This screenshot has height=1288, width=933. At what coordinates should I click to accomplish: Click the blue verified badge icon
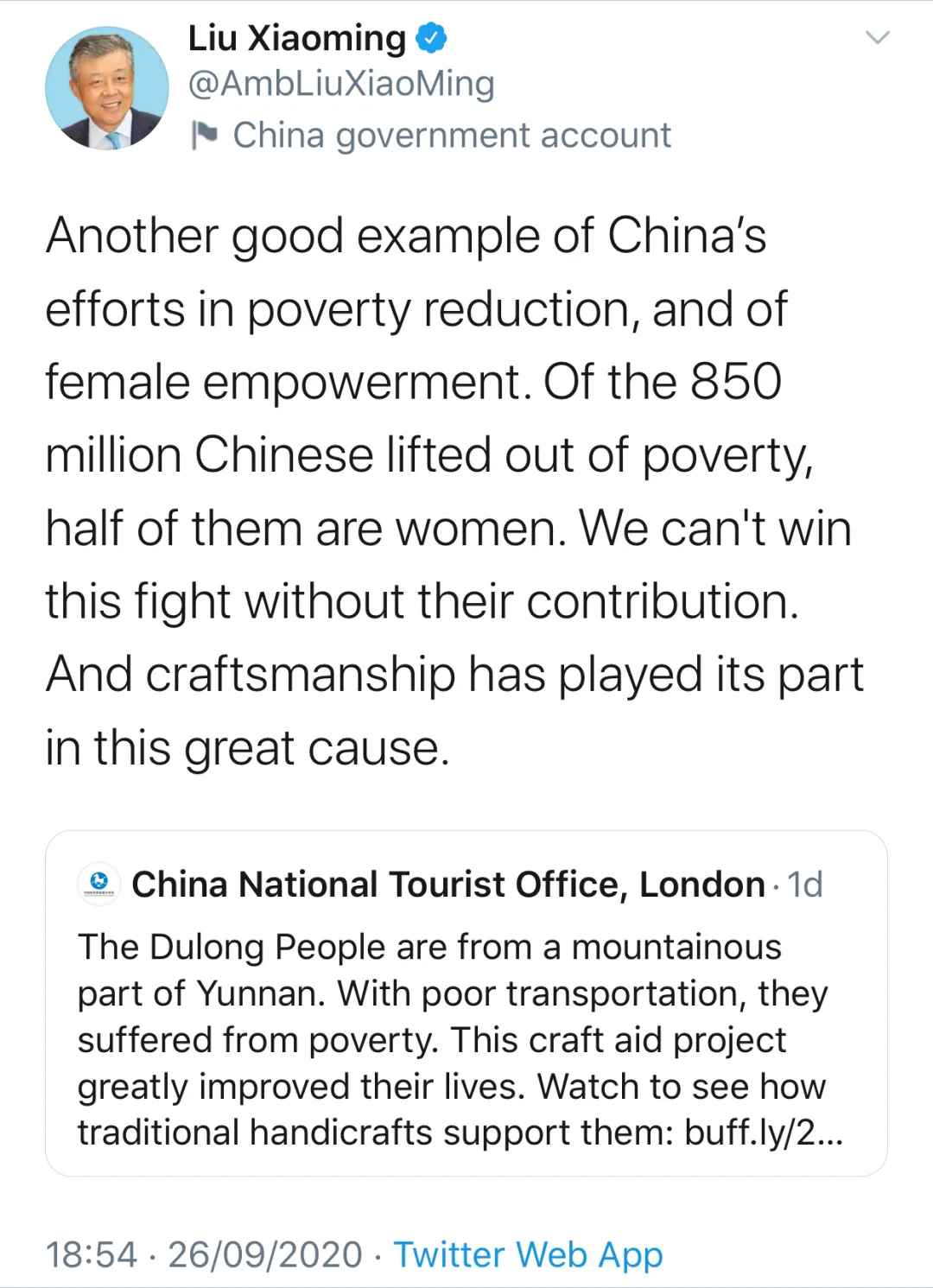pyautogui.click(x=432, y=38)
